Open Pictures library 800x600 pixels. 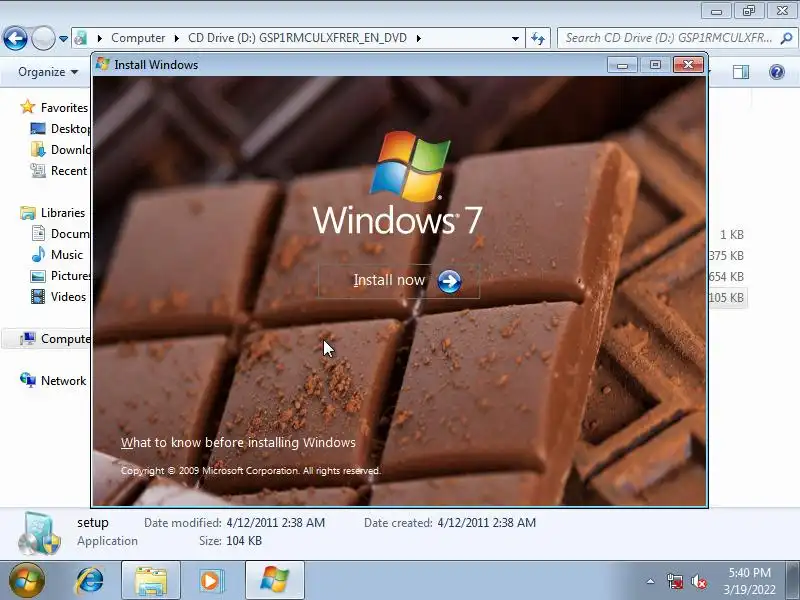70,276
